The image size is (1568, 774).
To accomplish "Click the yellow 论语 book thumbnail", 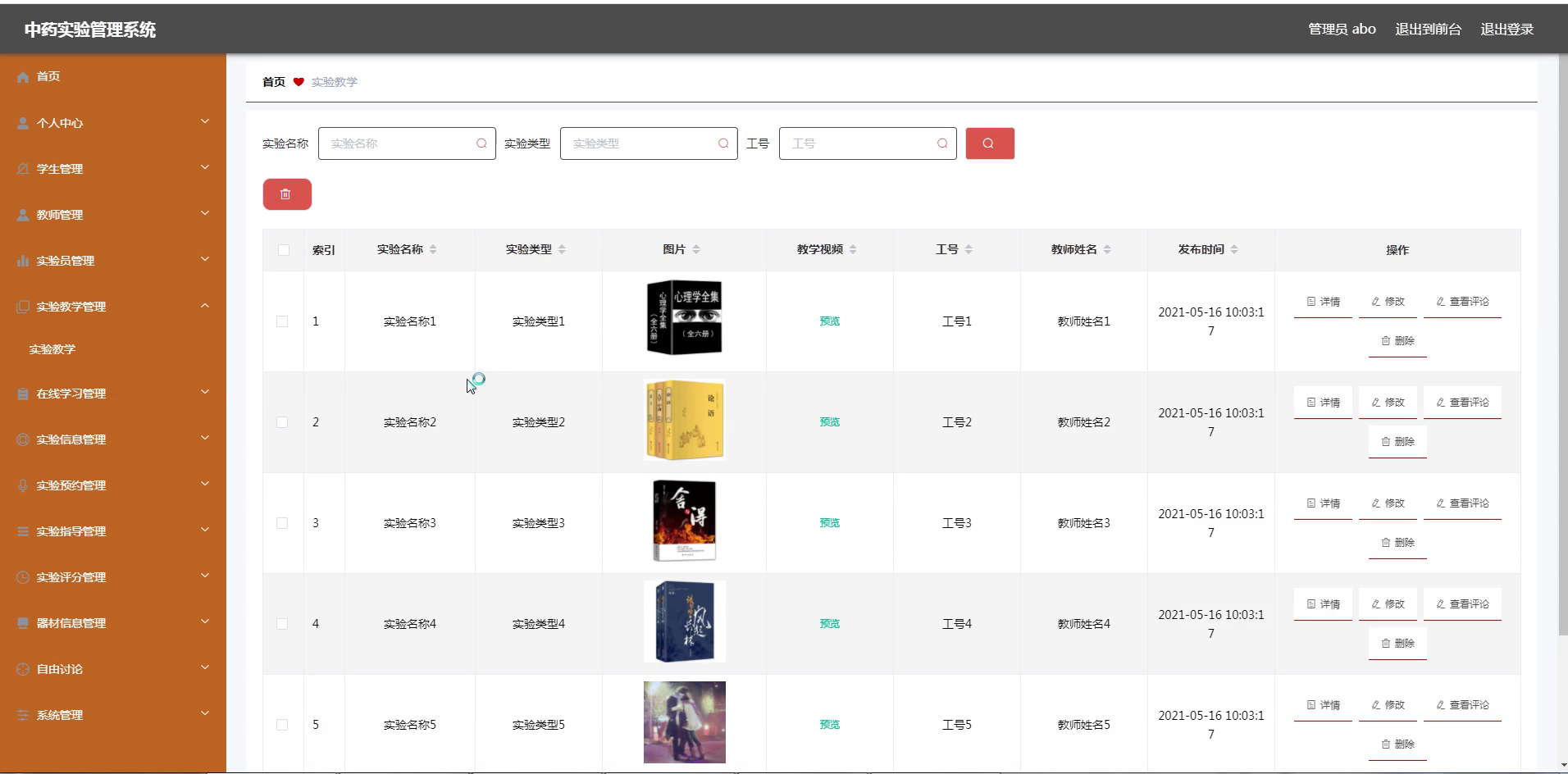I will click(685, 420).
